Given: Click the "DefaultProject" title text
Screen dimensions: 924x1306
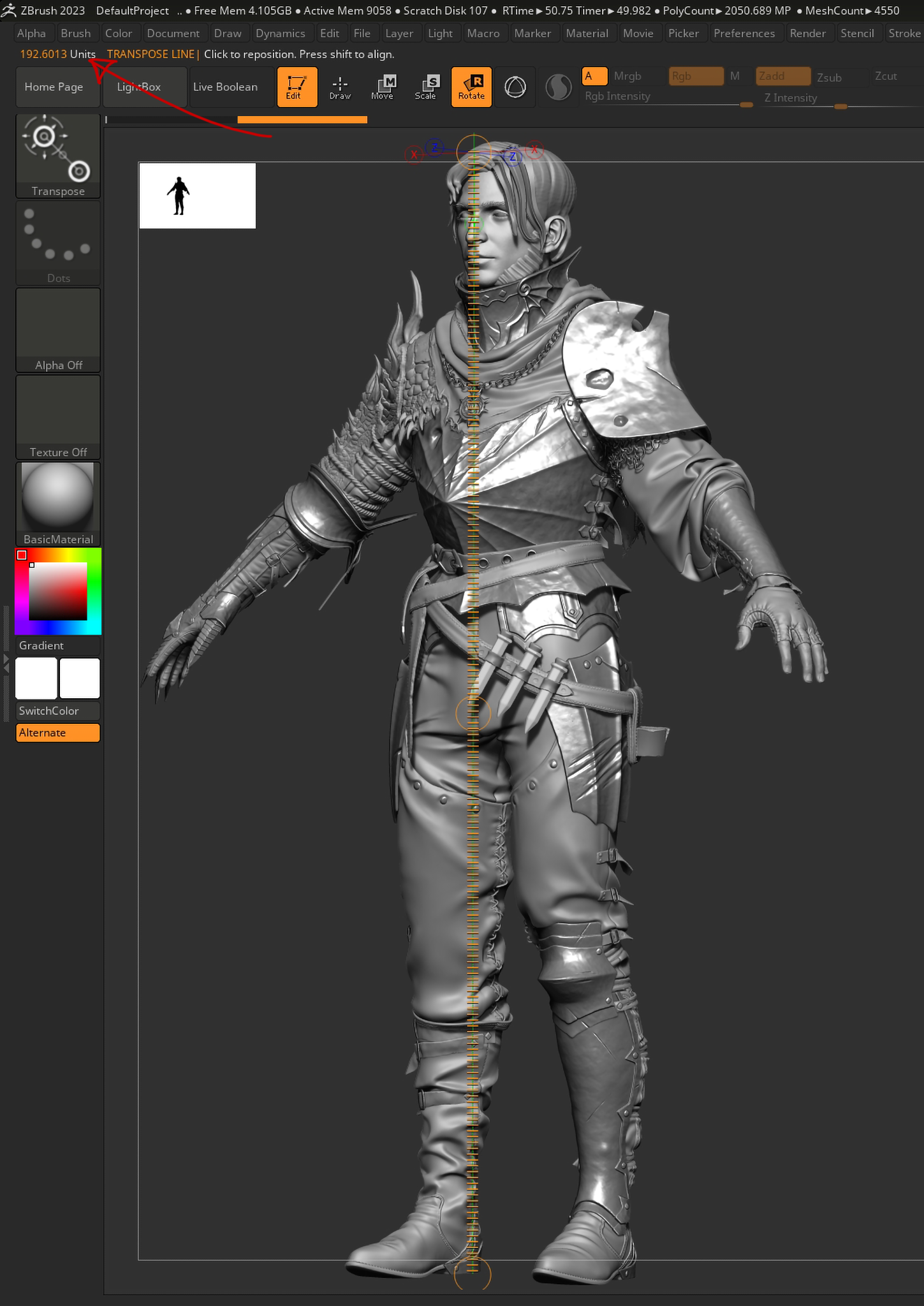Looking at the screenshot, I should (x=133, y=11).
